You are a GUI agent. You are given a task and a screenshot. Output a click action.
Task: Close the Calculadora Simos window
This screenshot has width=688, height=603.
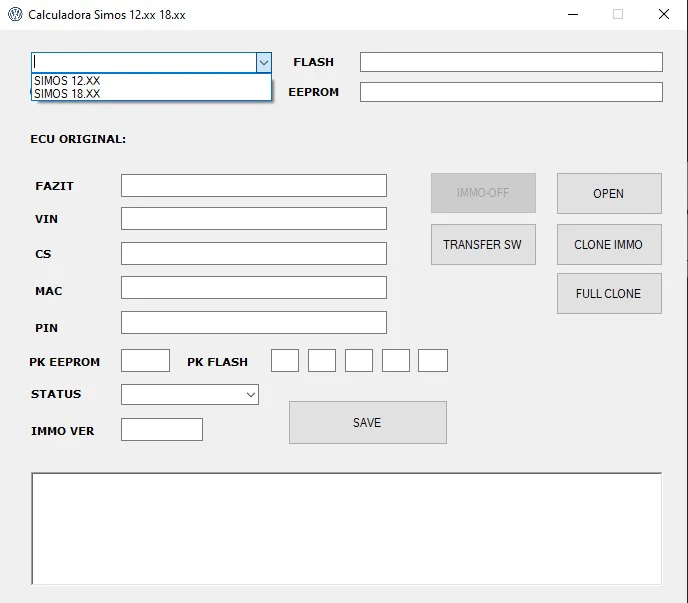coord(664,14)
